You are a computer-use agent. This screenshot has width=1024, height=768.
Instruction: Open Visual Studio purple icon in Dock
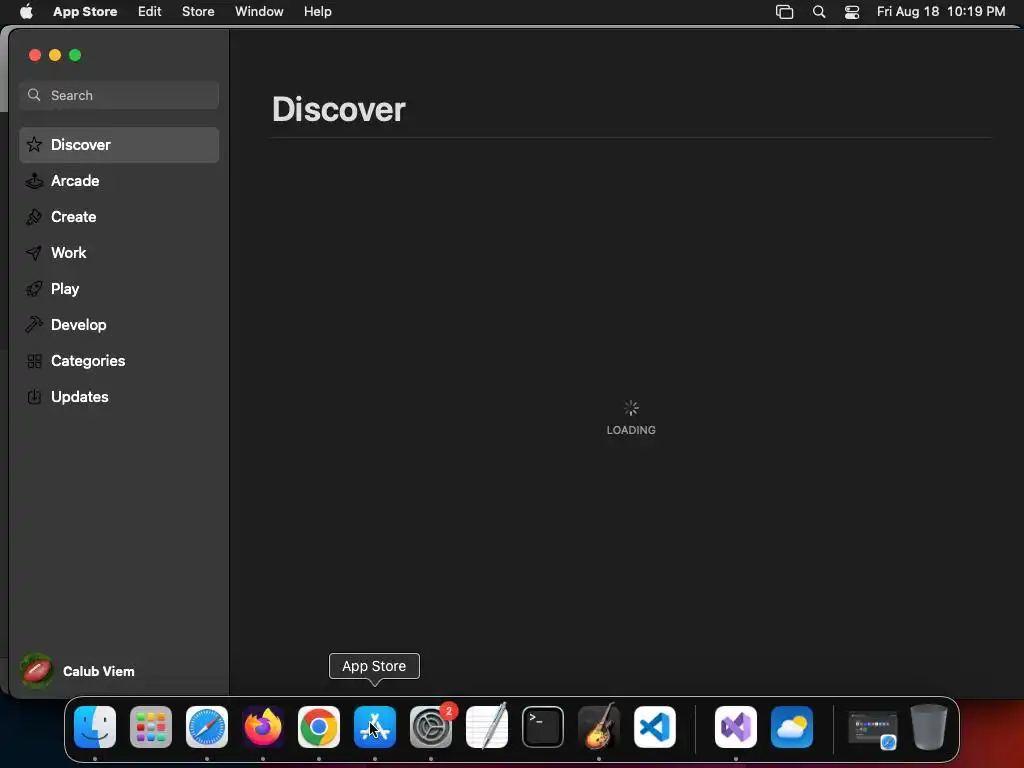tap(736, 727)
